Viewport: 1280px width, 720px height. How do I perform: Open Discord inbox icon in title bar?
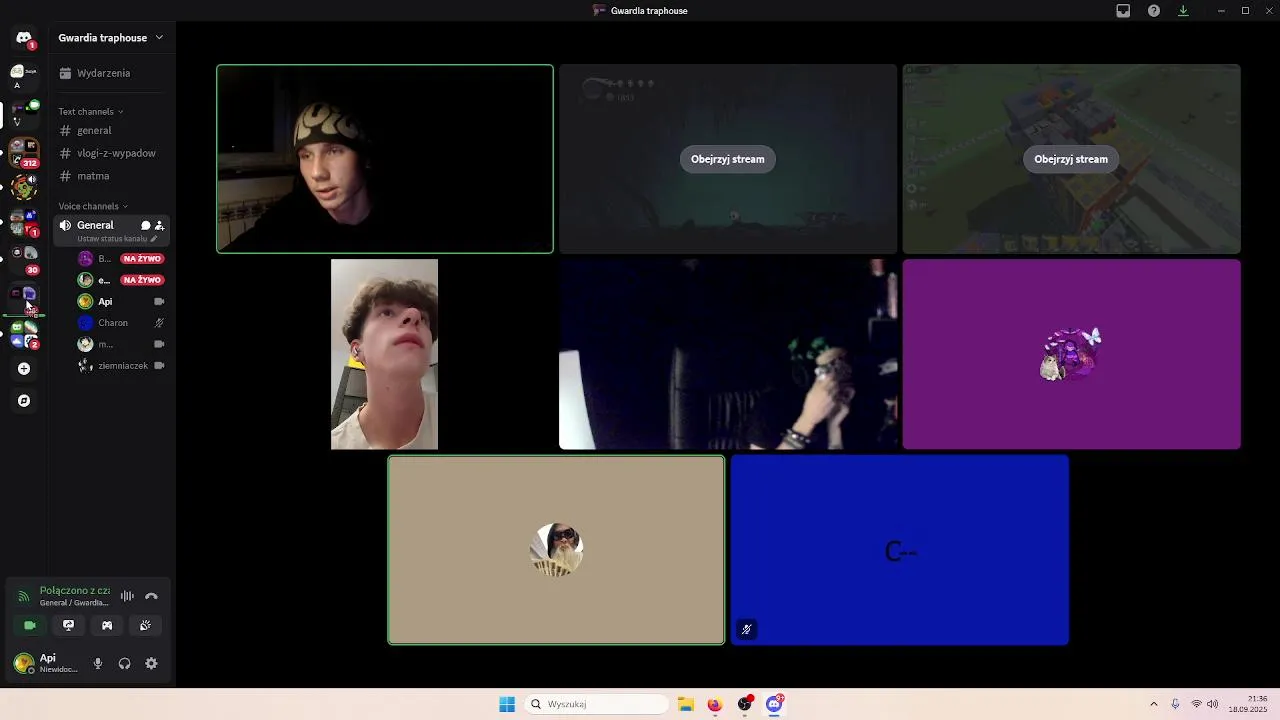tap(1123, 11)
